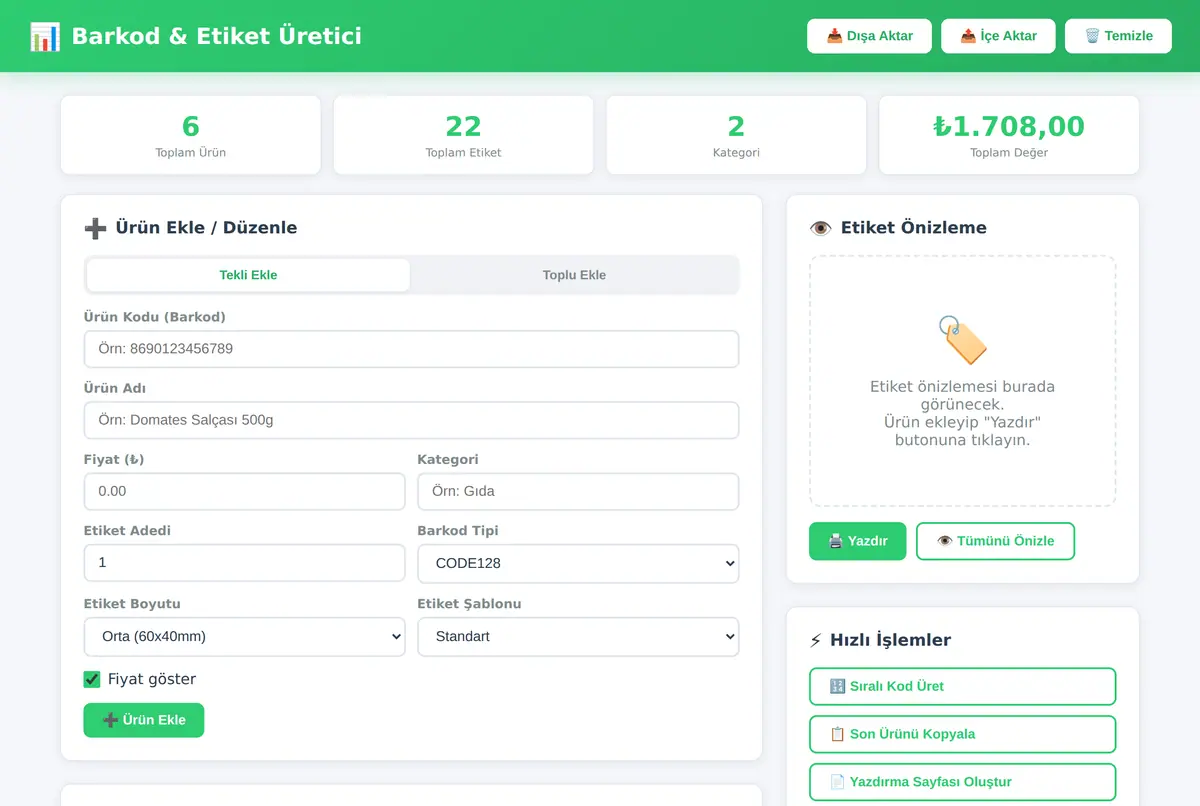1200x806 pixels.
Task: Click the Barkod & Etiket Üretici title
Action: click(217, 37)
